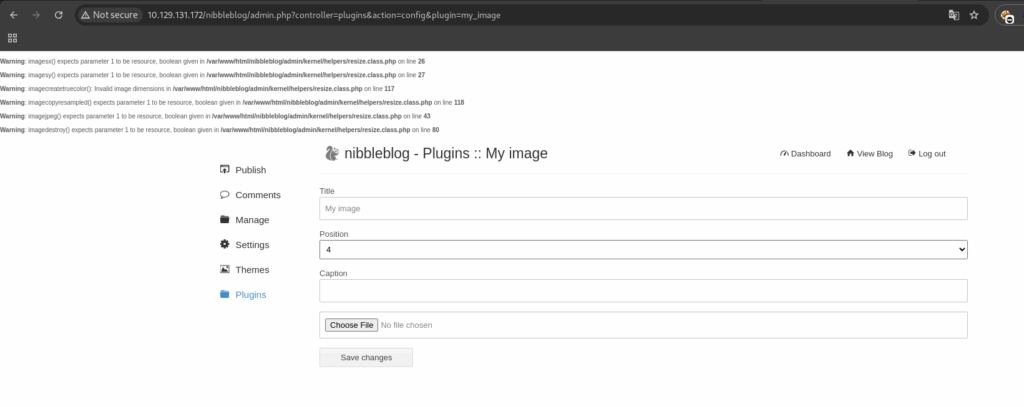Screen dimensions: 1024x407
Task: Focus the Title input field
Action: pyautogui.click(x=643, y=208)
